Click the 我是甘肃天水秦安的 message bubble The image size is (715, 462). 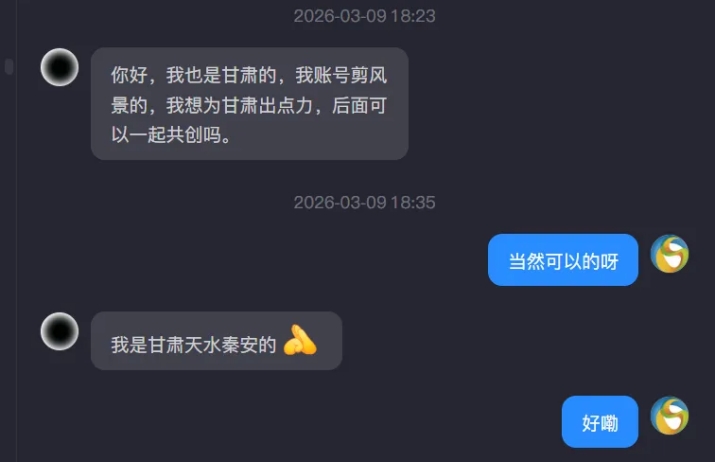(216, 341)
